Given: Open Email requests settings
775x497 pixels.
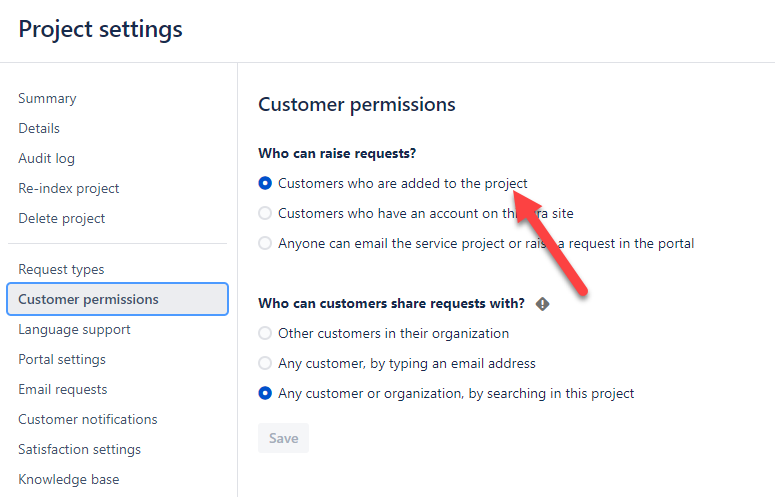Looking at the screenshot, I should tap(63, 389).
